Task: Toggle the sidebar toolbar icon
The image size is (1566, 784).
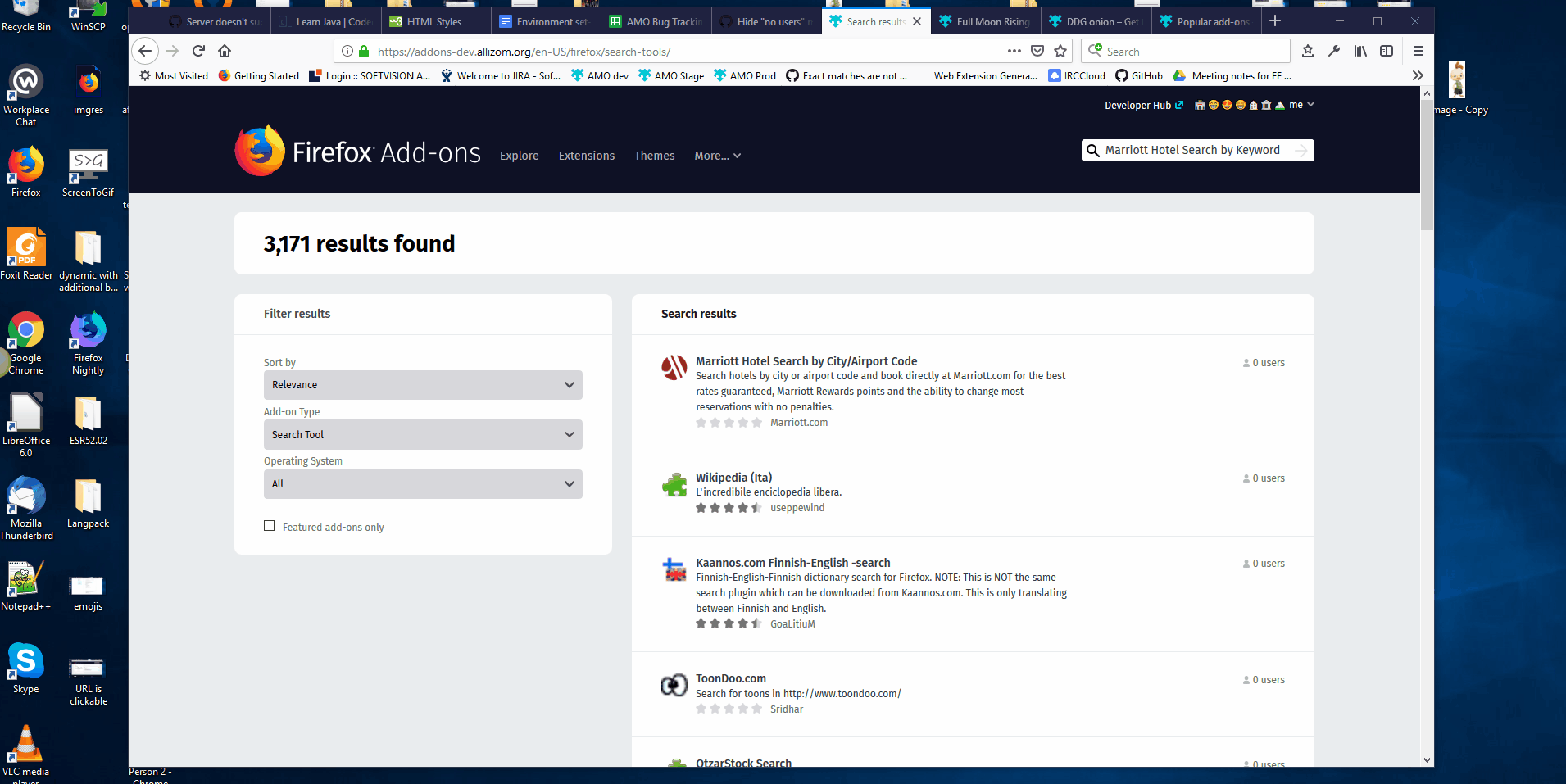Action: point(1387,51)
